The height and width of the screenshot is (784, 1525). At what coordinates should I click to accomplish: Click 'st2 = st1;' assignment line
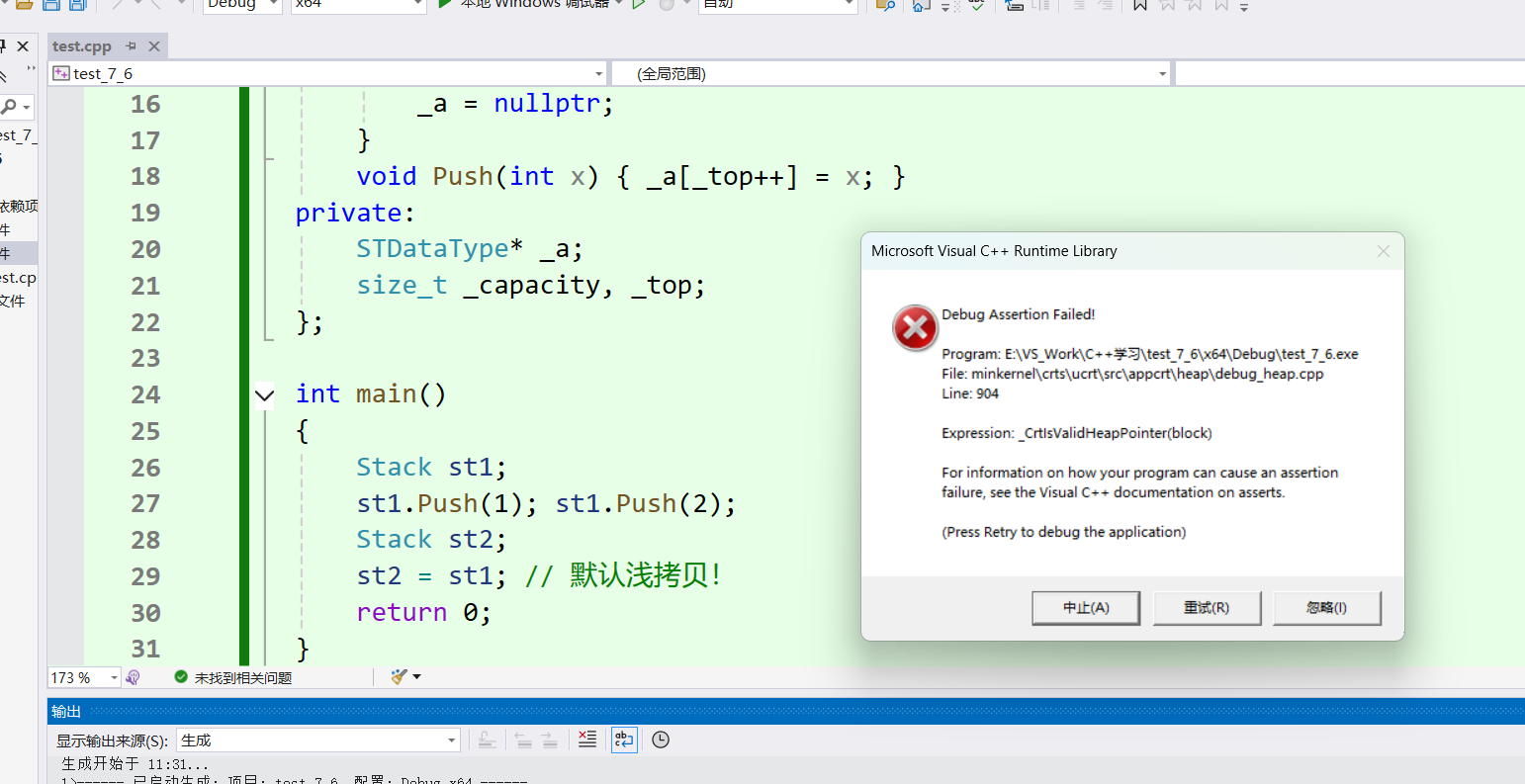pos(431,575)
